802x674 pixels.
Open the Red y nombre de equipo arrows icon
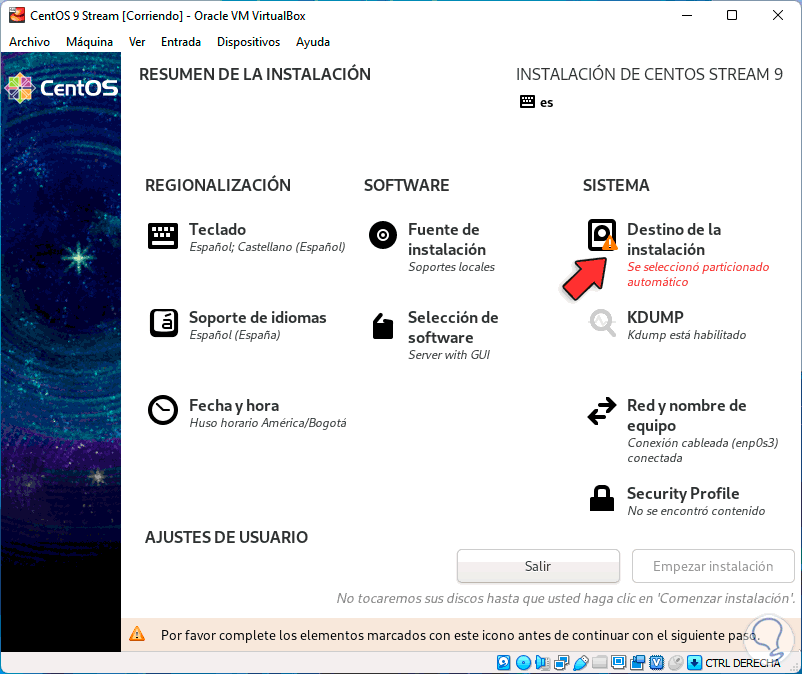pyautogui.click(x=602, y=411)
